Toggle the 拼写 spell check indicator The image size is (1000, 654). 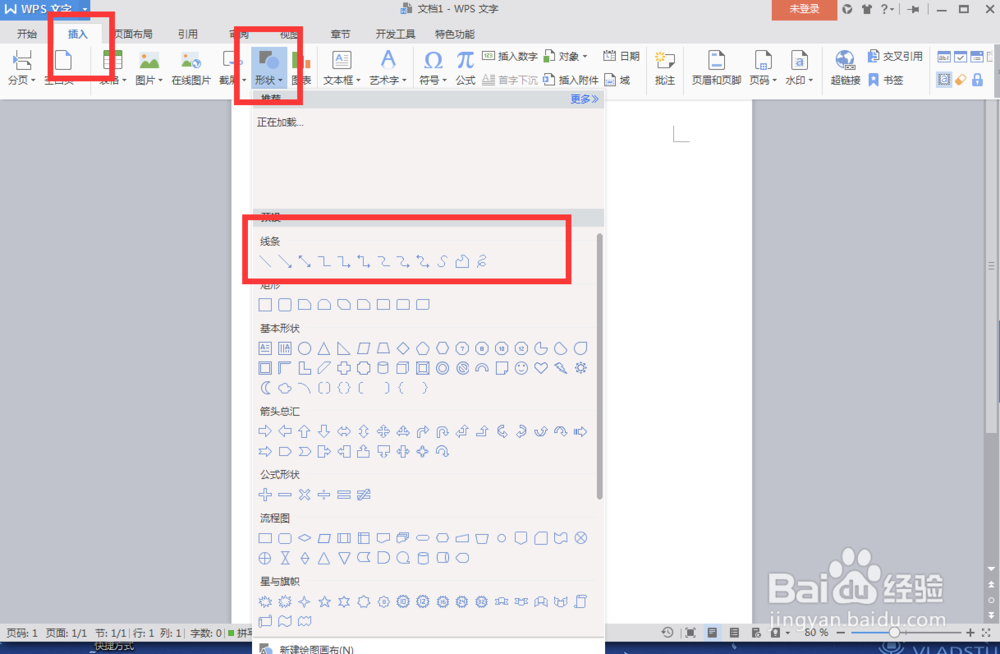pyautogui.click(x=241, y=633)
